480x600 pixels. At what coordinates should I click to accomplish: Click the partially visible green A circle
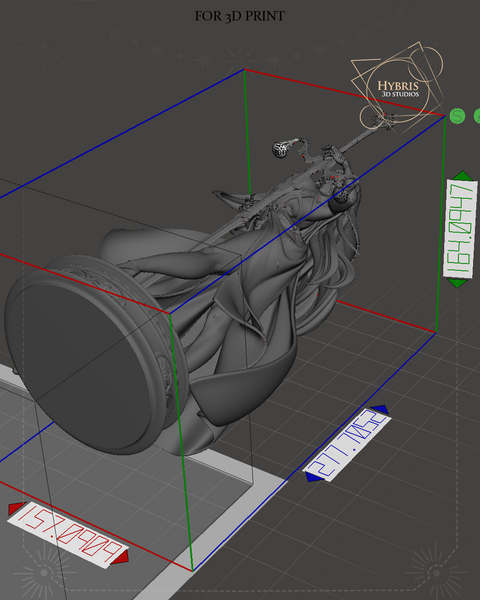pyautogui.click(x=477, y=116)
